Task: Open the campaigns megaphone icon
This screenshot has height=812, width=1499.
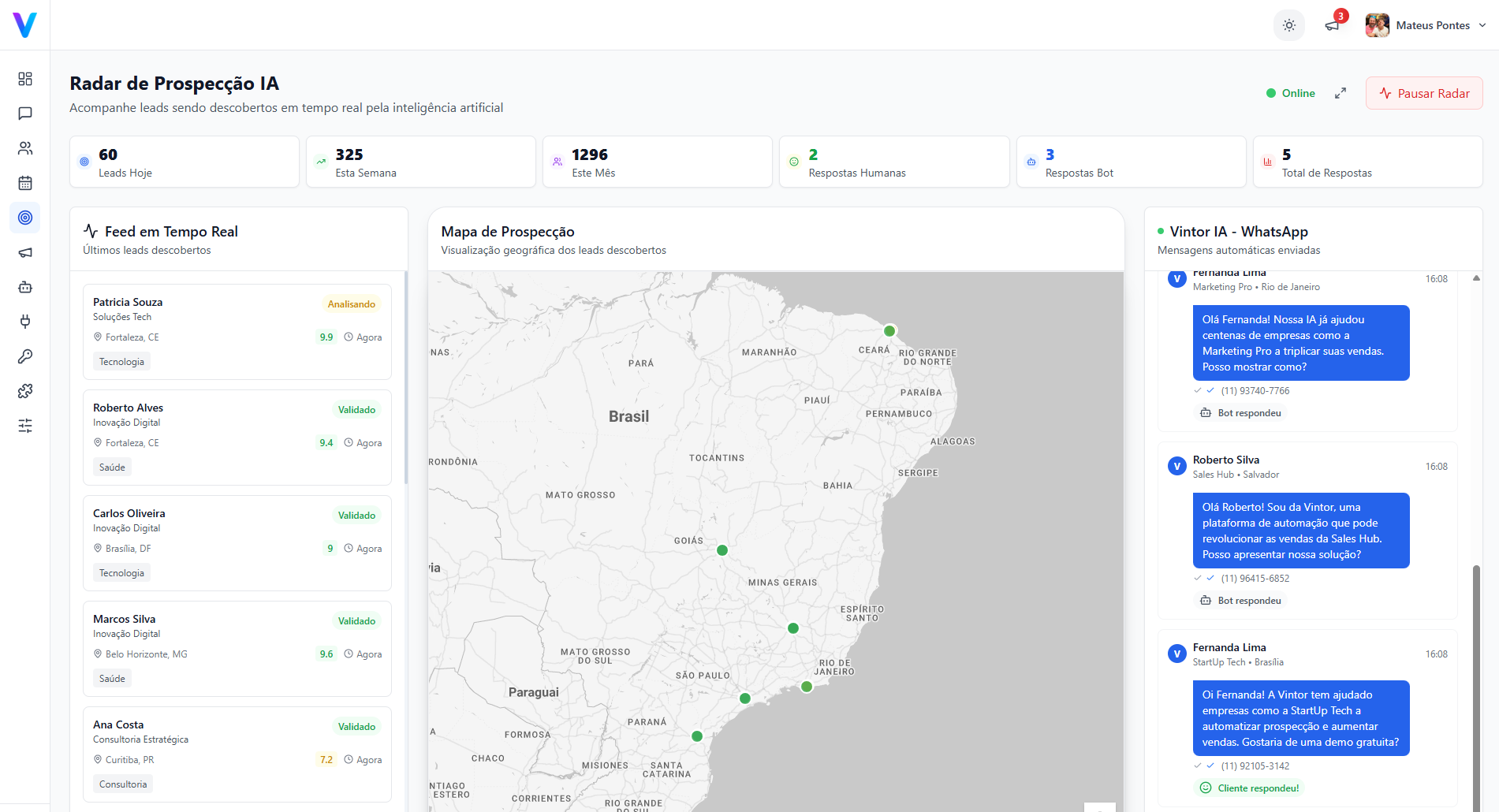Action: (24, 252)
